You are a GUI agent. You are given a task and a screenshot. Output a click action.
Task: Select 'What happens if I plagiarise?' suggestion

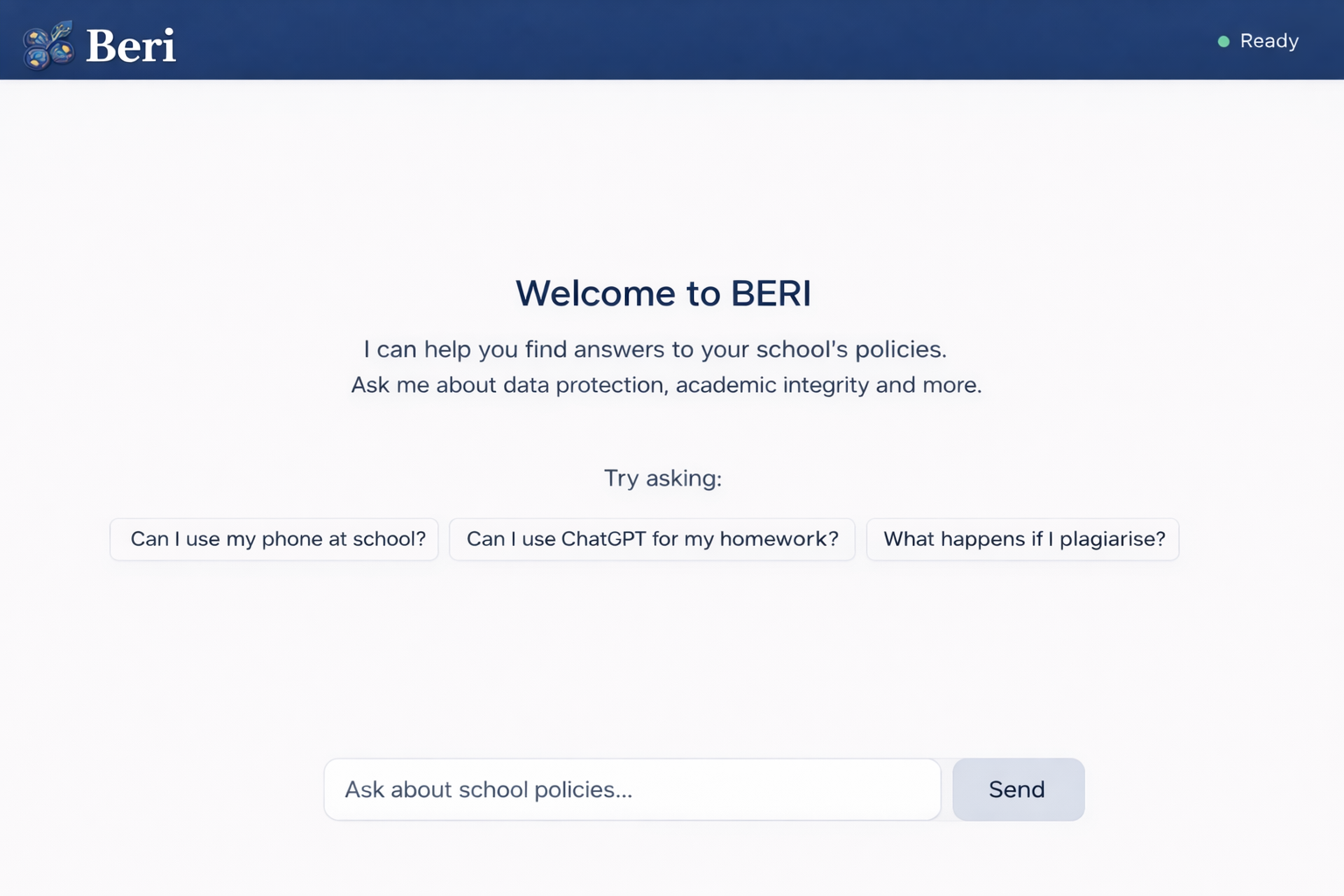pyautogui.click(x=1022, y=539)
